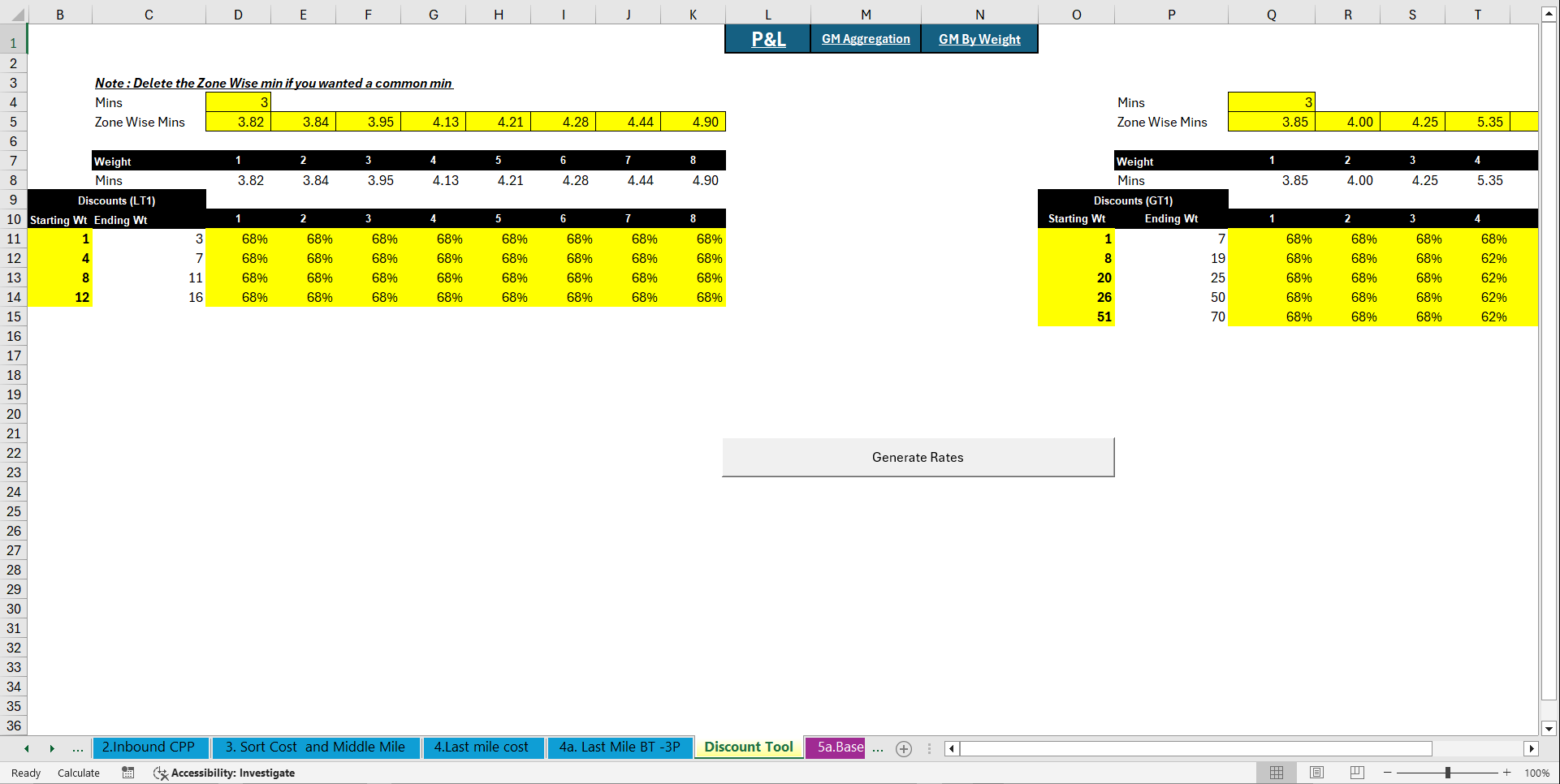The width and height of the screenshot is (1560, 784).
Task: Click the previous-sheet navigation arrow
Action: click(x=26, y=748)
